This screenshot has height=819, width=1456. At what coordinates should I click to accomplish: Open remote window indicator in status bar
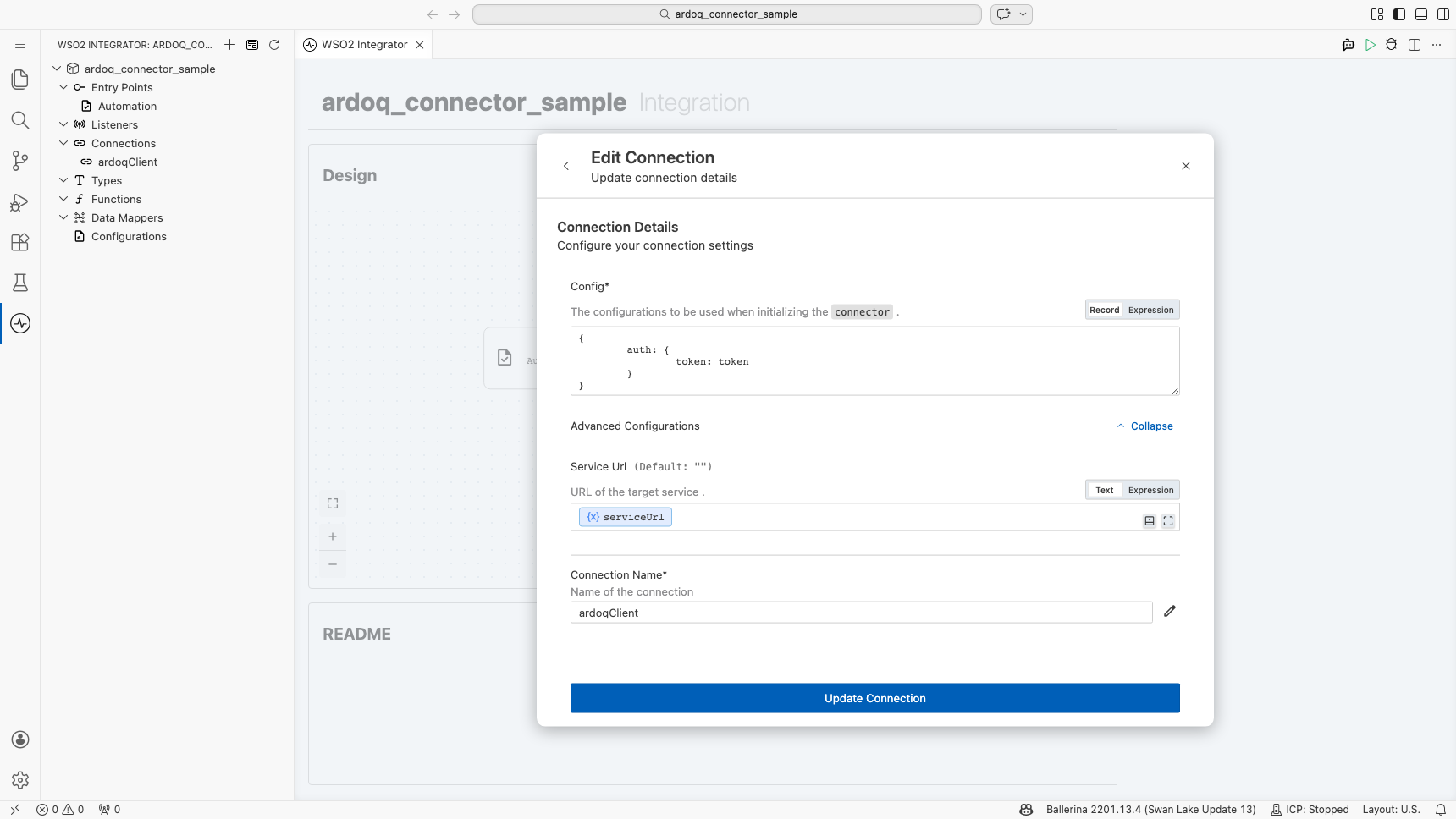(15, 810)
